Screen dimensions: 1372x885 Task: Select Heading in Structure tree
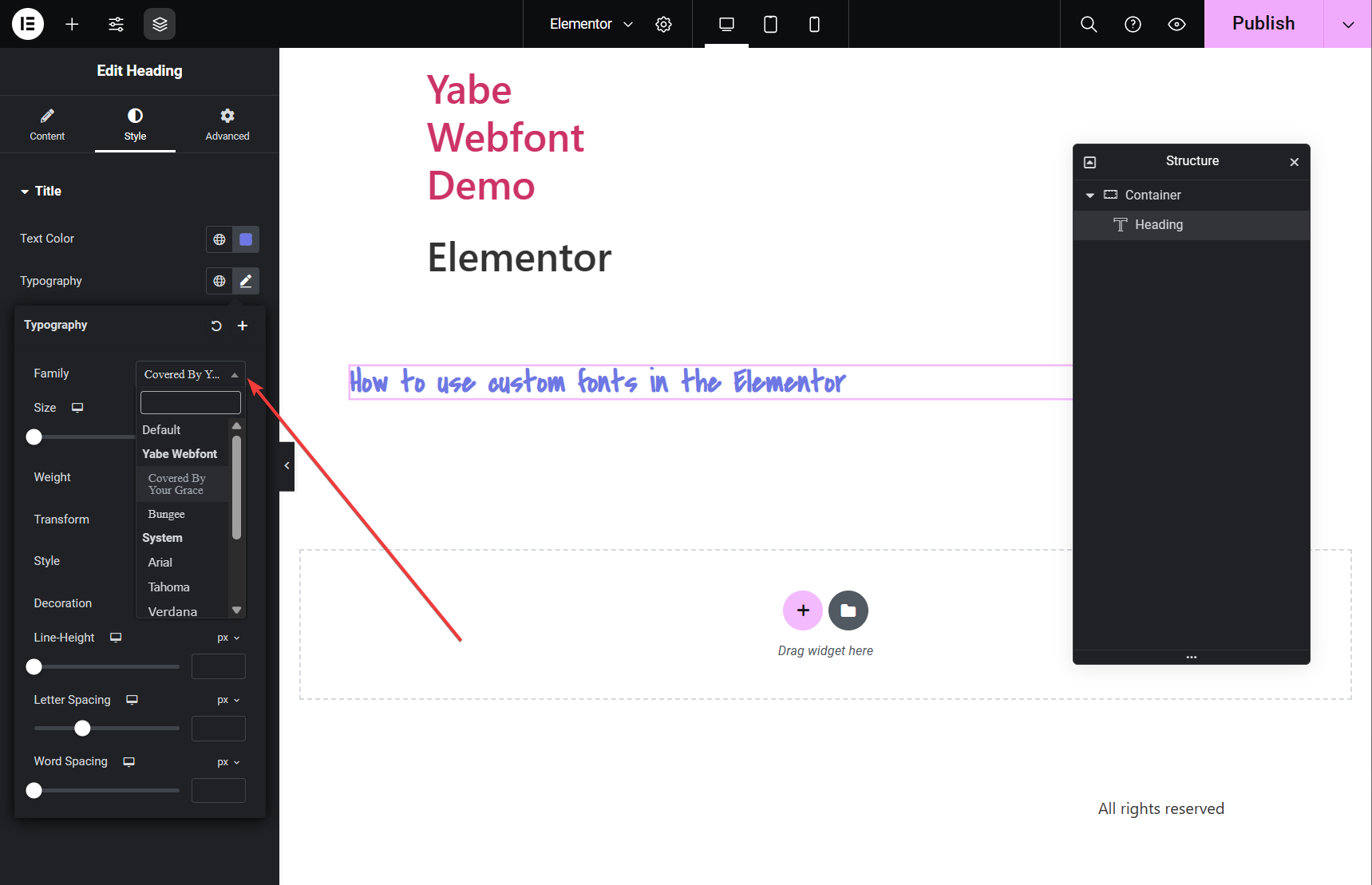click(1192, 225)
